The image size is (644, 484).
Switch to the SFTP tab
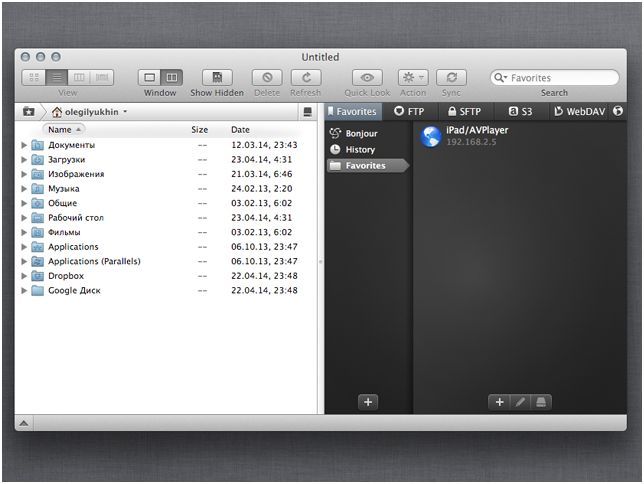pyautogui.click(x=464, y=112)
